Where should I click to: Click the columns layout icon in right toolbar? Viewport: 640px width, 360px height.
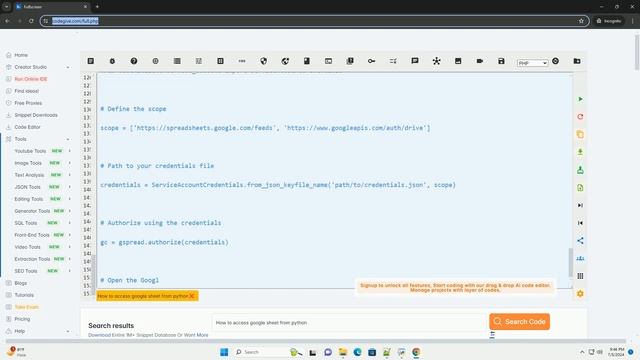click(580, 276)
